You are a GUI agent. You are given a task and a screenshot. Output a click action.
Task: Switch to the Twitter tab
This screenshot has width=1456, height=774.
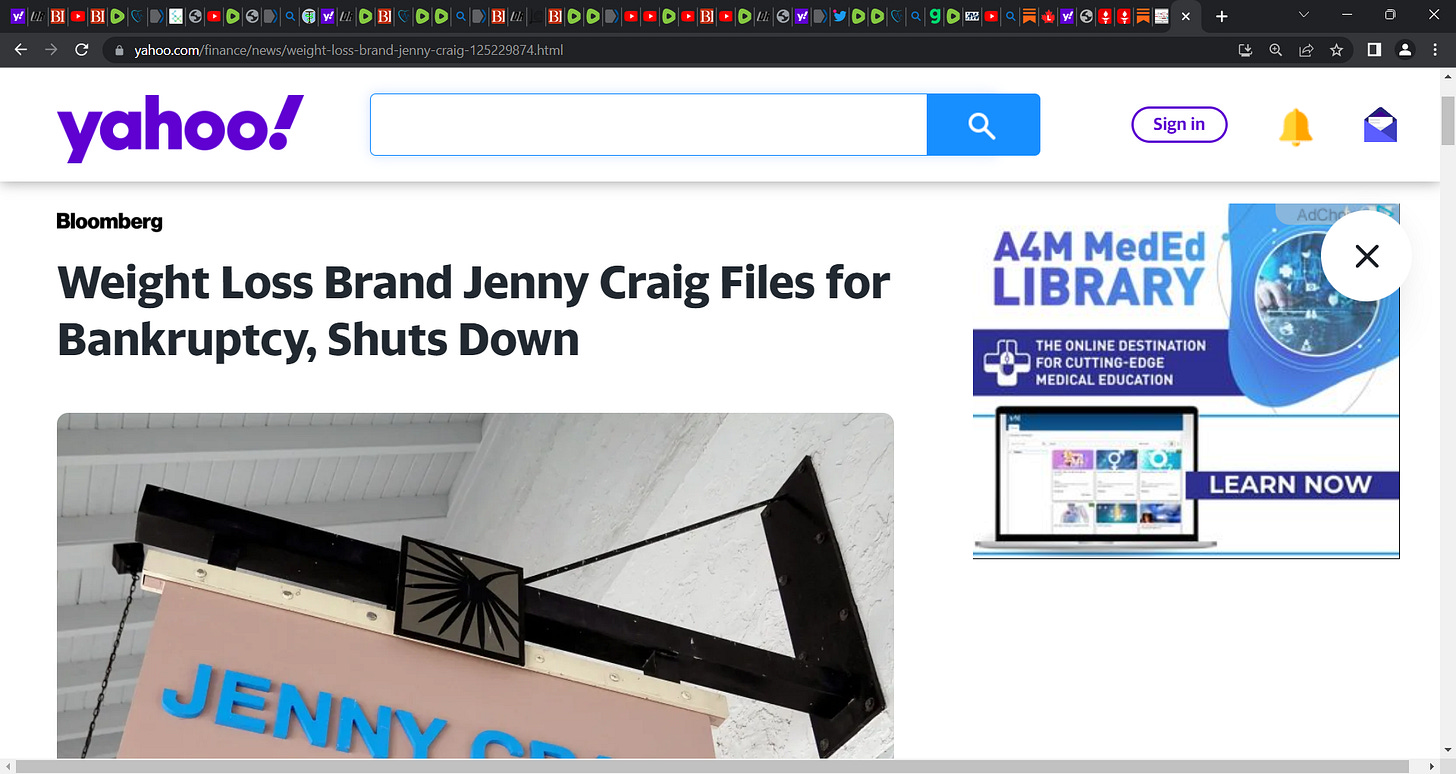coord(839,16)
